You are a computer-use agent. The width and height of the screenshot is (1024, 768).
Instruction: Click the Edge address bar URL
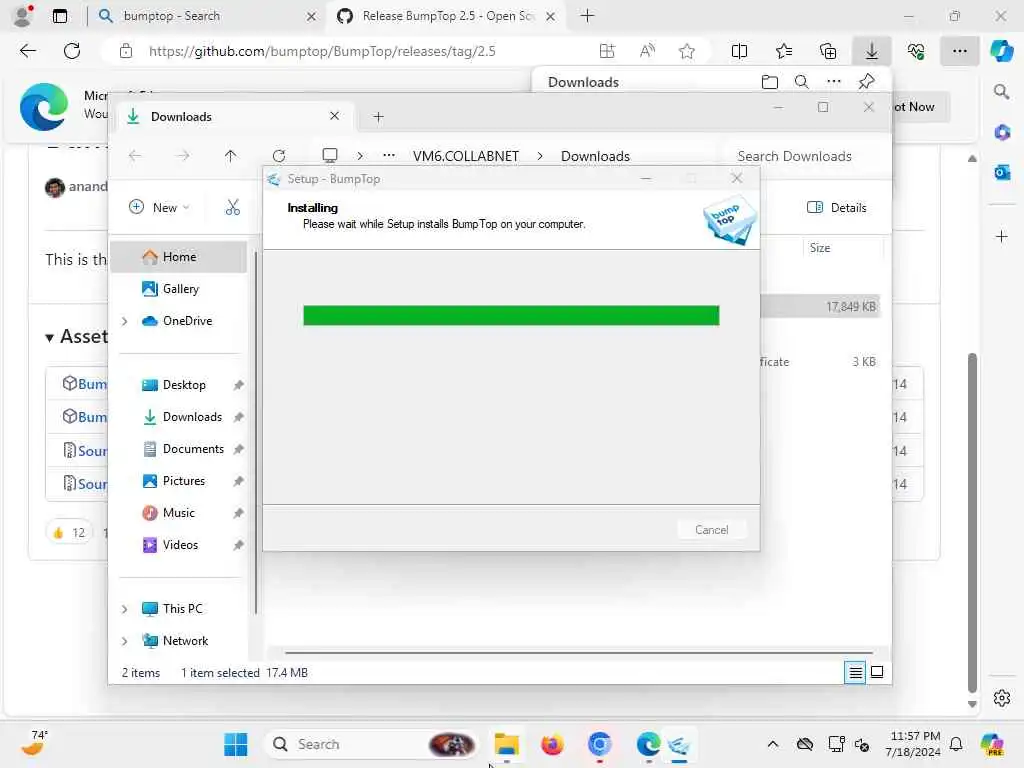coord(322,51)
